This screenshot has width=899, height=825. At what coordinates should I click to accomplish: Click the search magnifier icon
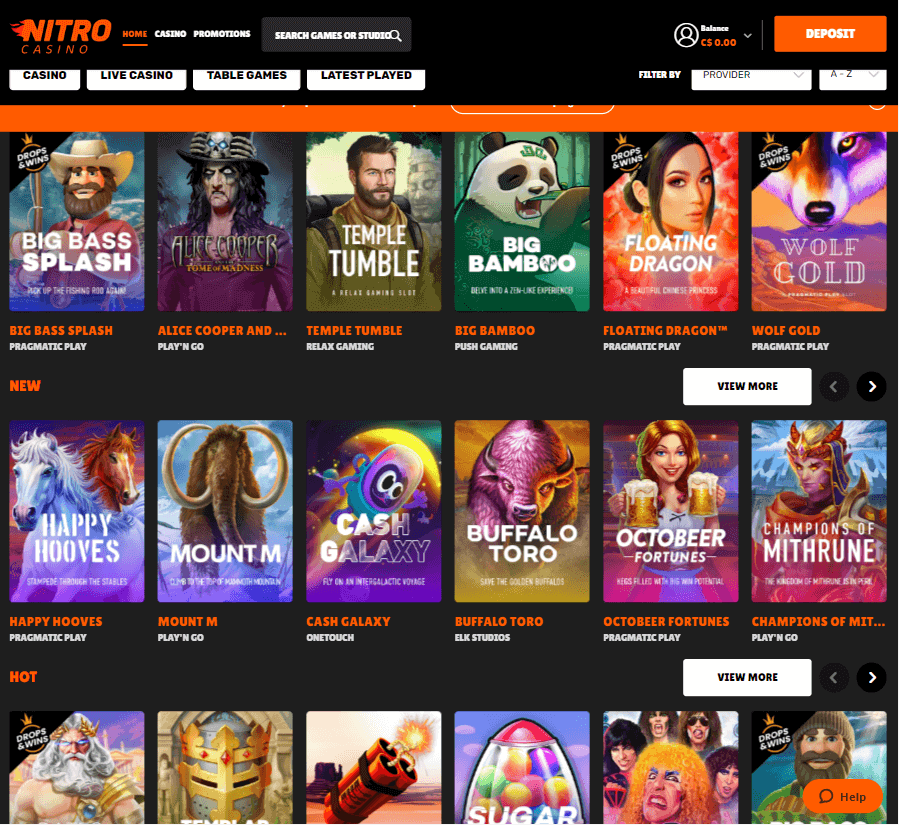point(396,36)
